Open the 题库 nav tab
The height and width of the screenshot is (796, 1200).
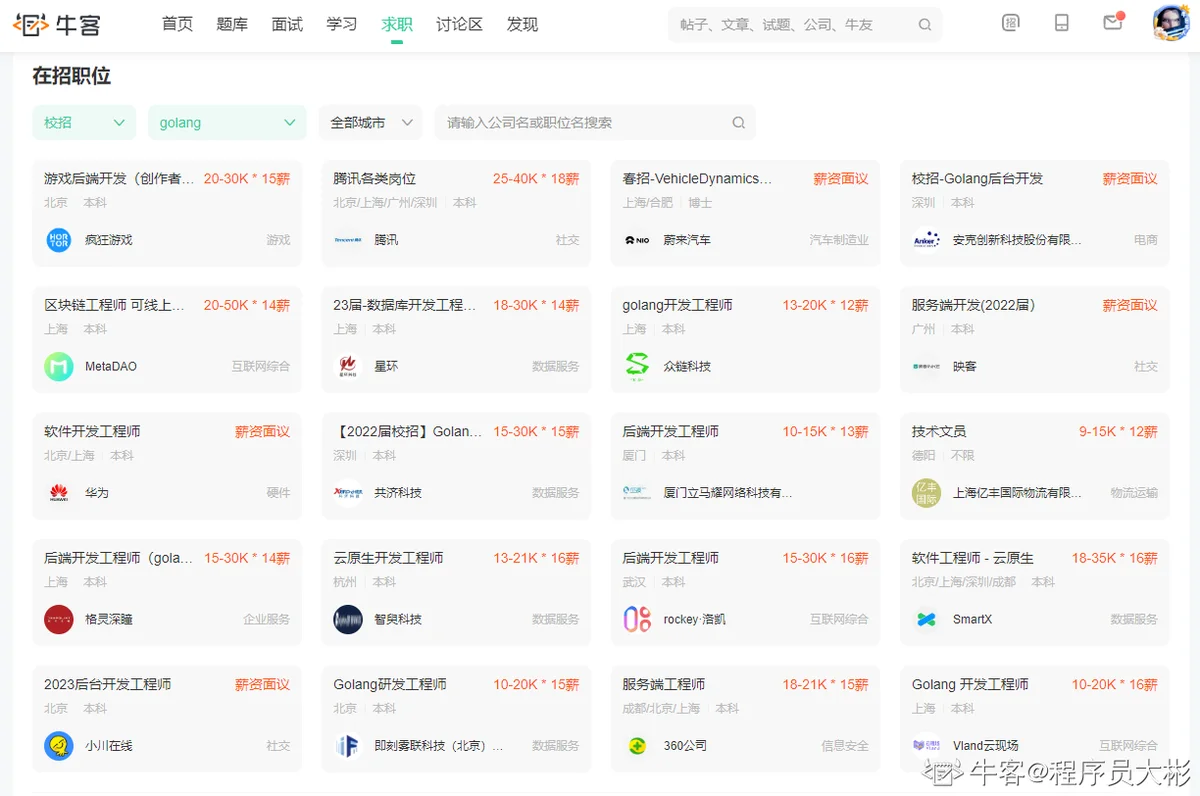232,24
